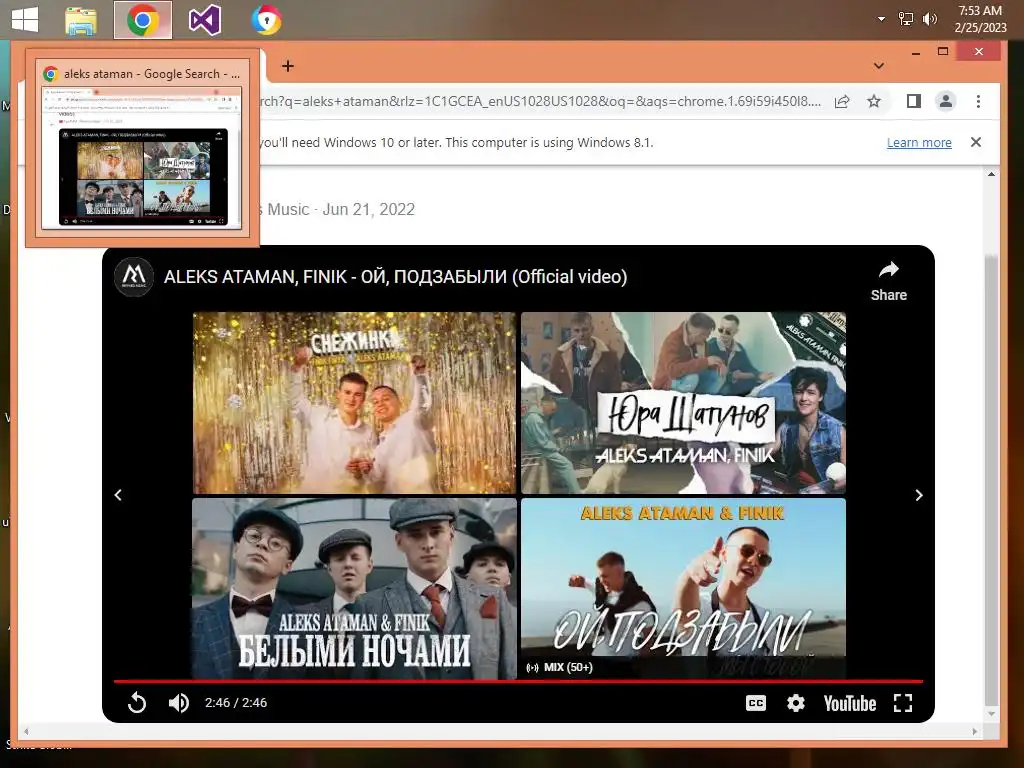Image resolution: width=1024 pixels, height=768 pixels.
Task: Open the Chrome profile avatar menu
Action: 946,101
